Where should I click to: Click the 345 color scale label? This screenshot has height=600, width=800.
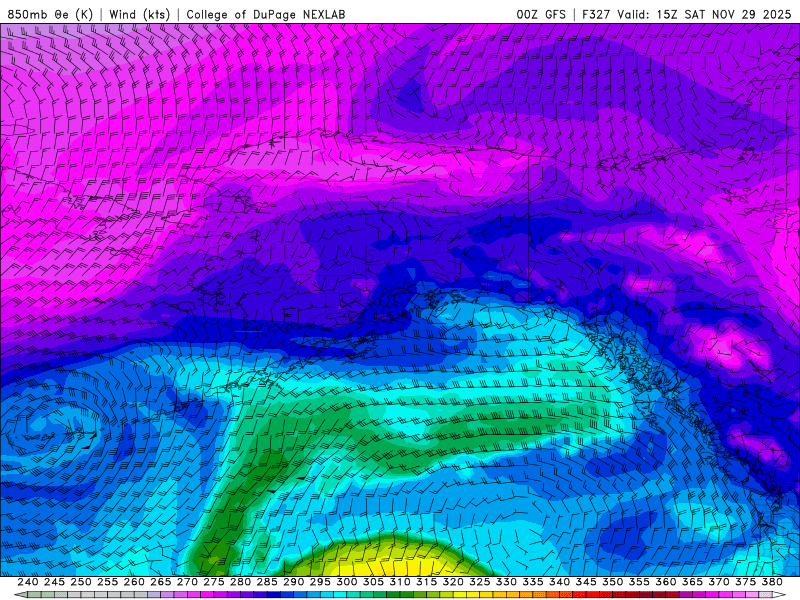[x=586, y=582]
